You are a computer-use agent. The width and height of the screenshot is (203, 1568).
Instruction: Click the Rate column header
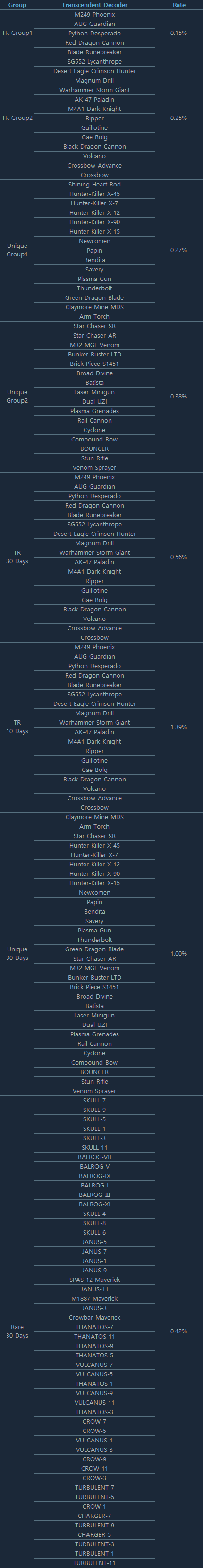tap(179, 5)
